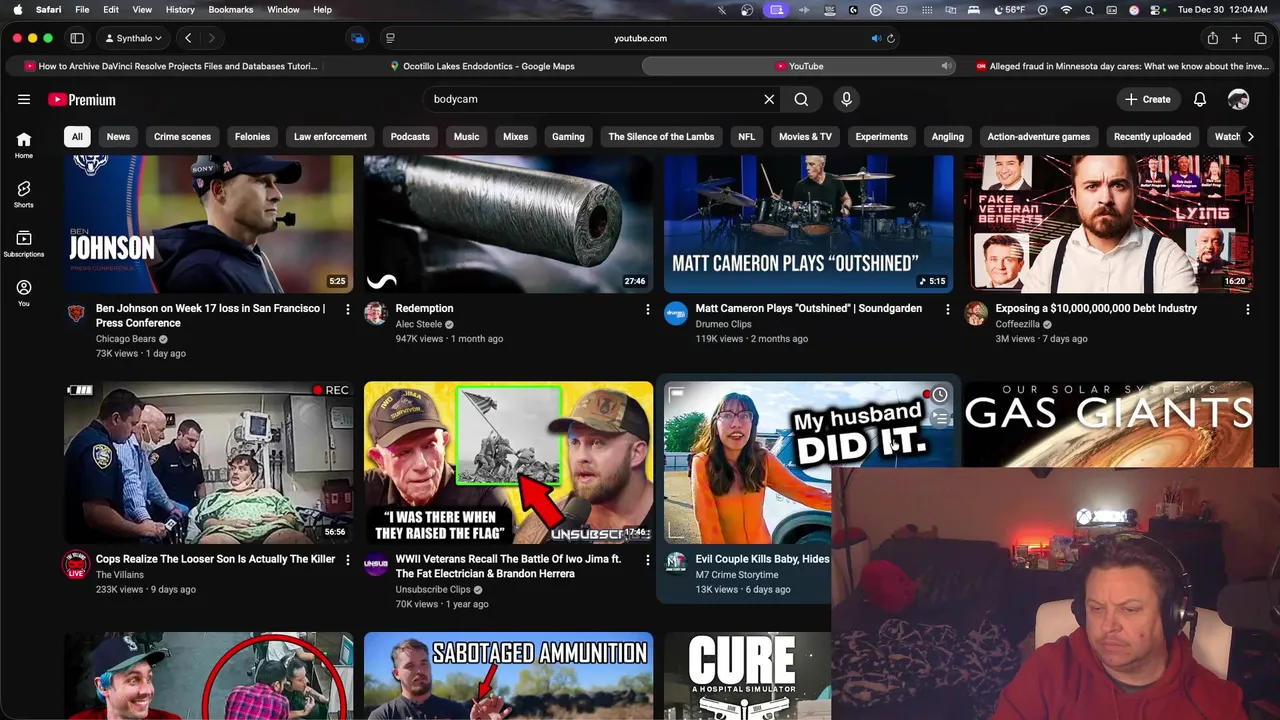Open the YouTube guide hamburger menu
This screenshot has width=1280, height=720.
[24, 99]
